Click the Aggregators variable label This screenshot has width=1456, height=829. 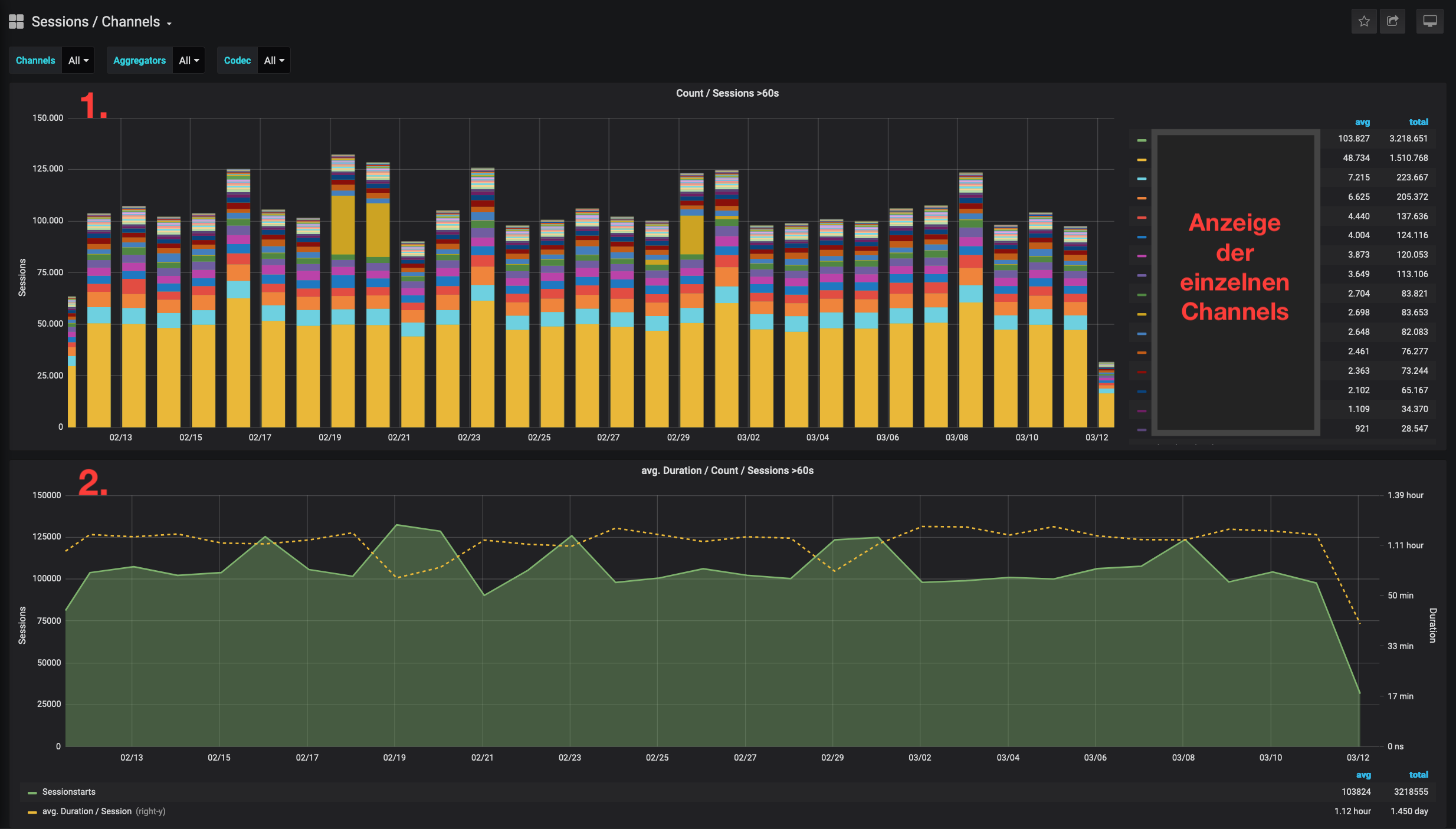pyautogui.click(x=139, y=60)
